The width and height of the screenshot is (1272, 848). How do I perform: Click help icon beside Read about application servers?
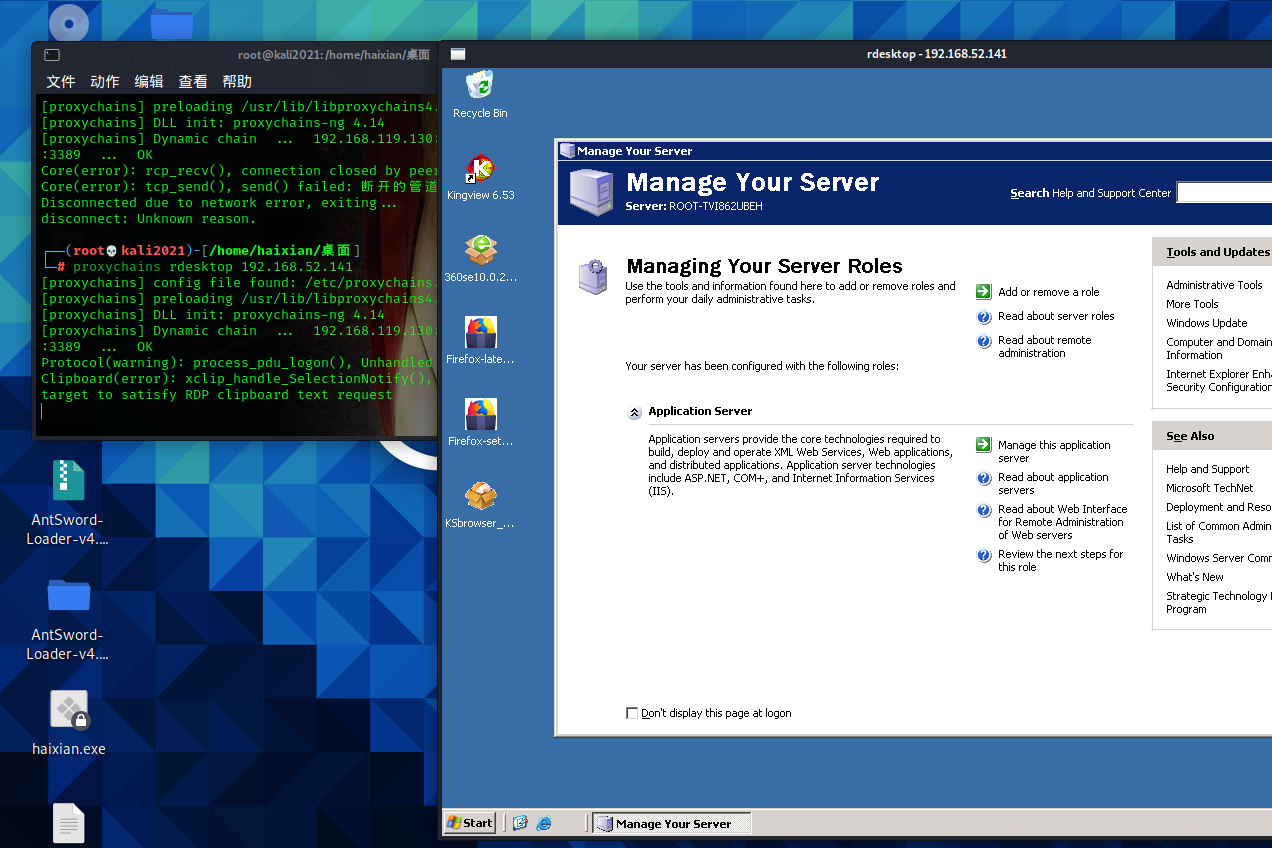pyautogui.click(x=984, y=478)
